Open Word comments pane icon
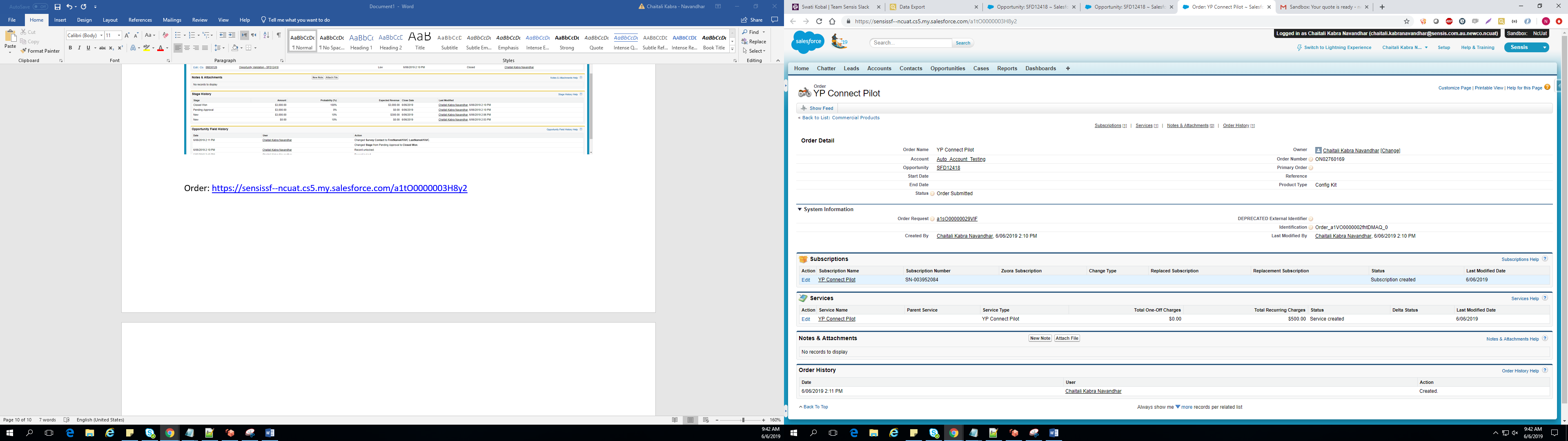The height and width of the screenshot is (441, 1568). (775, 20)
